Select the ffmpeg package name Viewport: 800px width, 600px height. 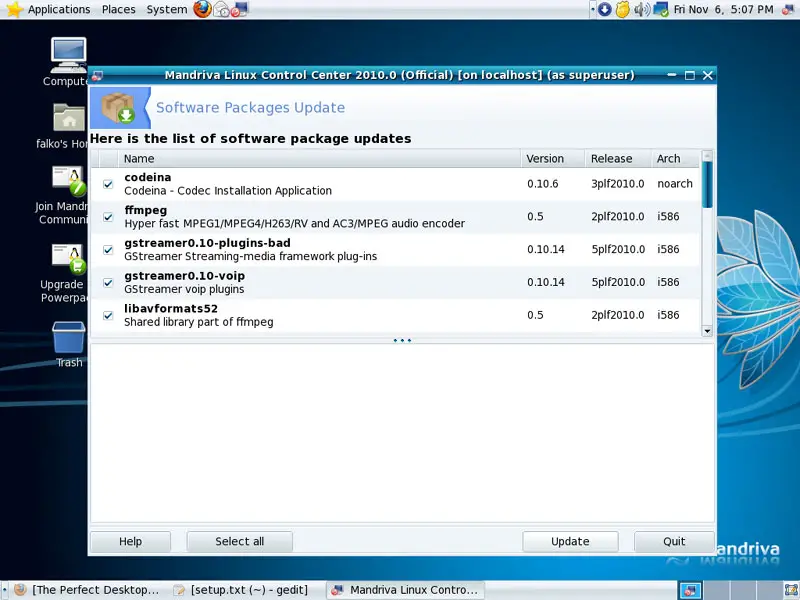[x=145, y=210]
